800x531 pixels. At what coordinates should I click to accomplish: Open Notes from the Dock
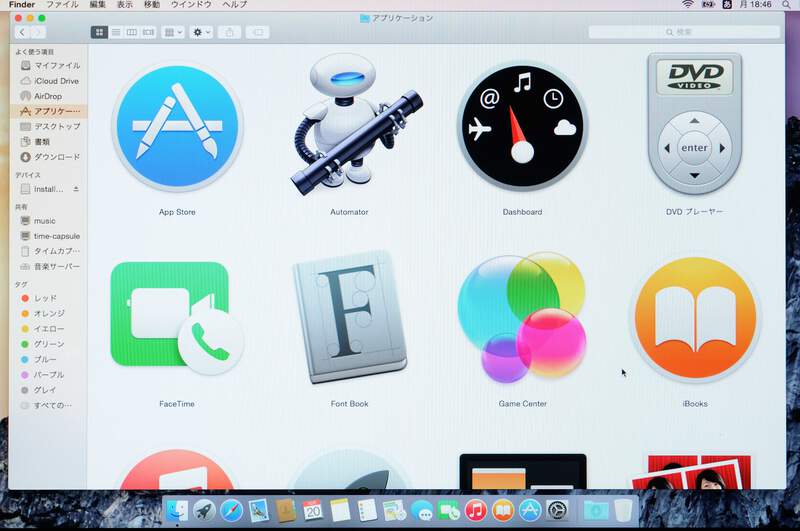(340, 510)
